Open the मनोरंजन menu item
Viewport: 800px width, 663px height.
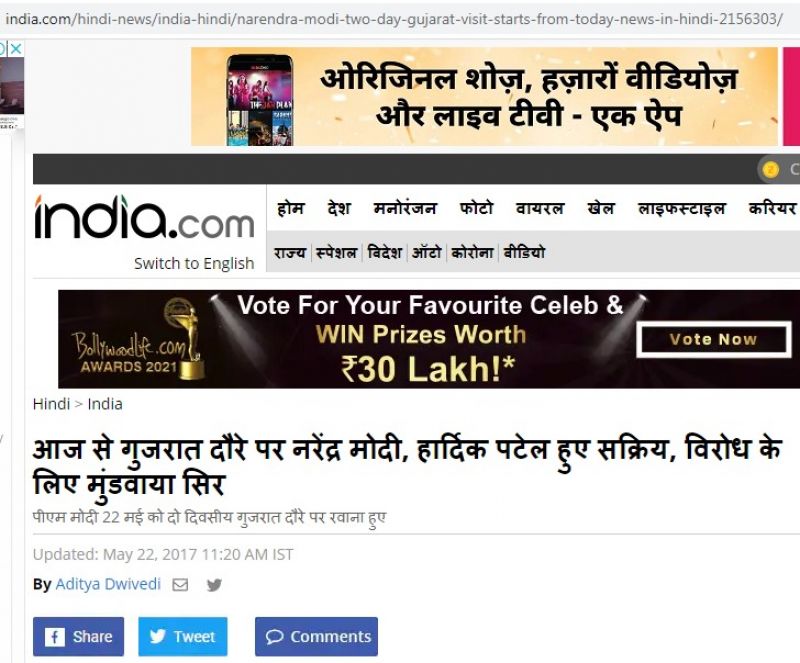(x=405, y=209)
